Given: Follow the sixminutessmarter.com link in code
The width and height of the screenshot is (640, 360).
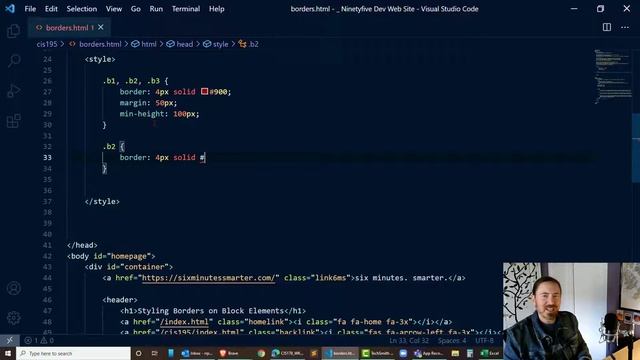Looking at the screenshot, I should (209, 278).
